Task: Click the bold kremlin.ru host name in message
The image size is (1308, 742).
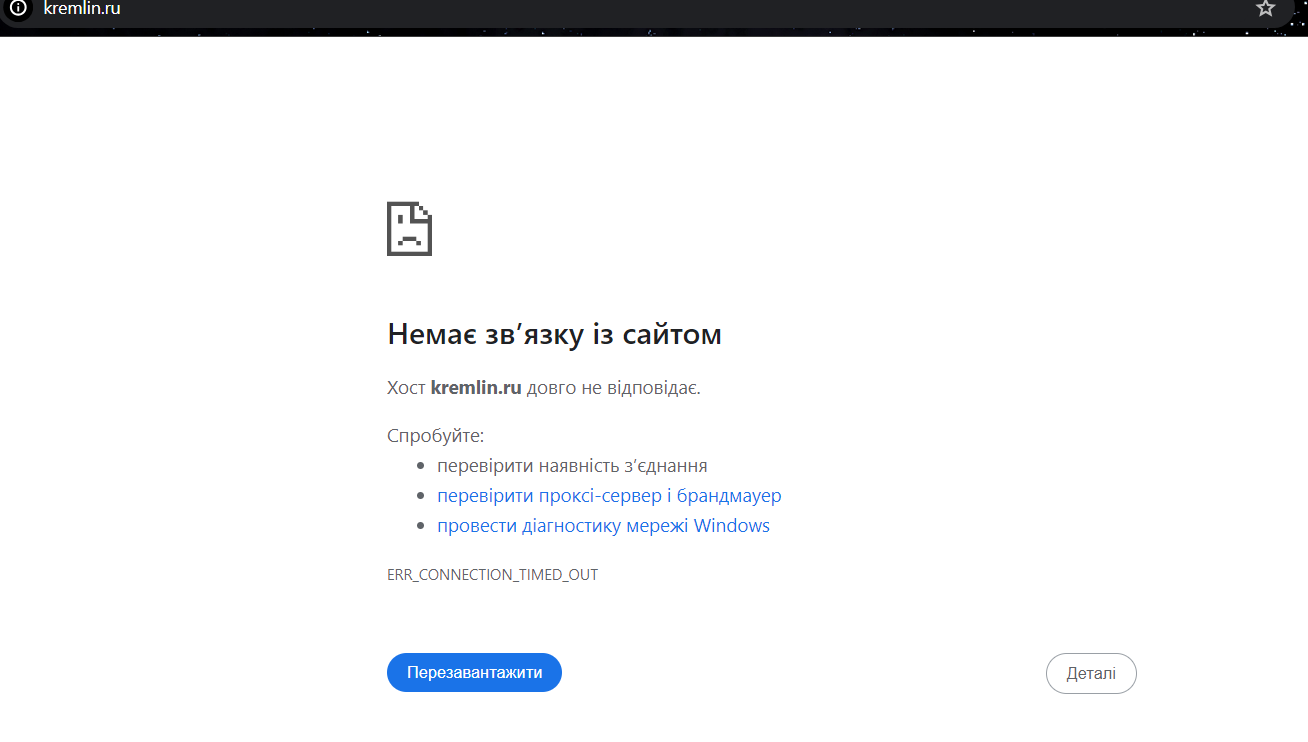Action: pyautogui.click(x=476, y=388)
